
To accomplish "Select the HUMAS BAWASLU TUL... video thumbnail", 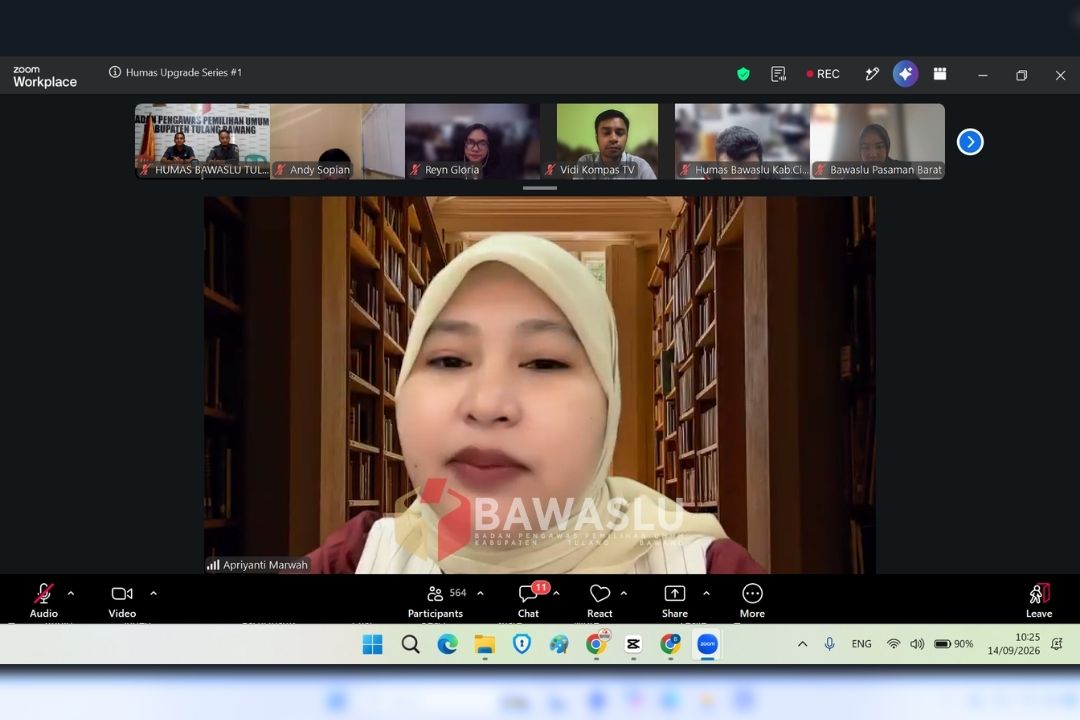I will (202, 141).
